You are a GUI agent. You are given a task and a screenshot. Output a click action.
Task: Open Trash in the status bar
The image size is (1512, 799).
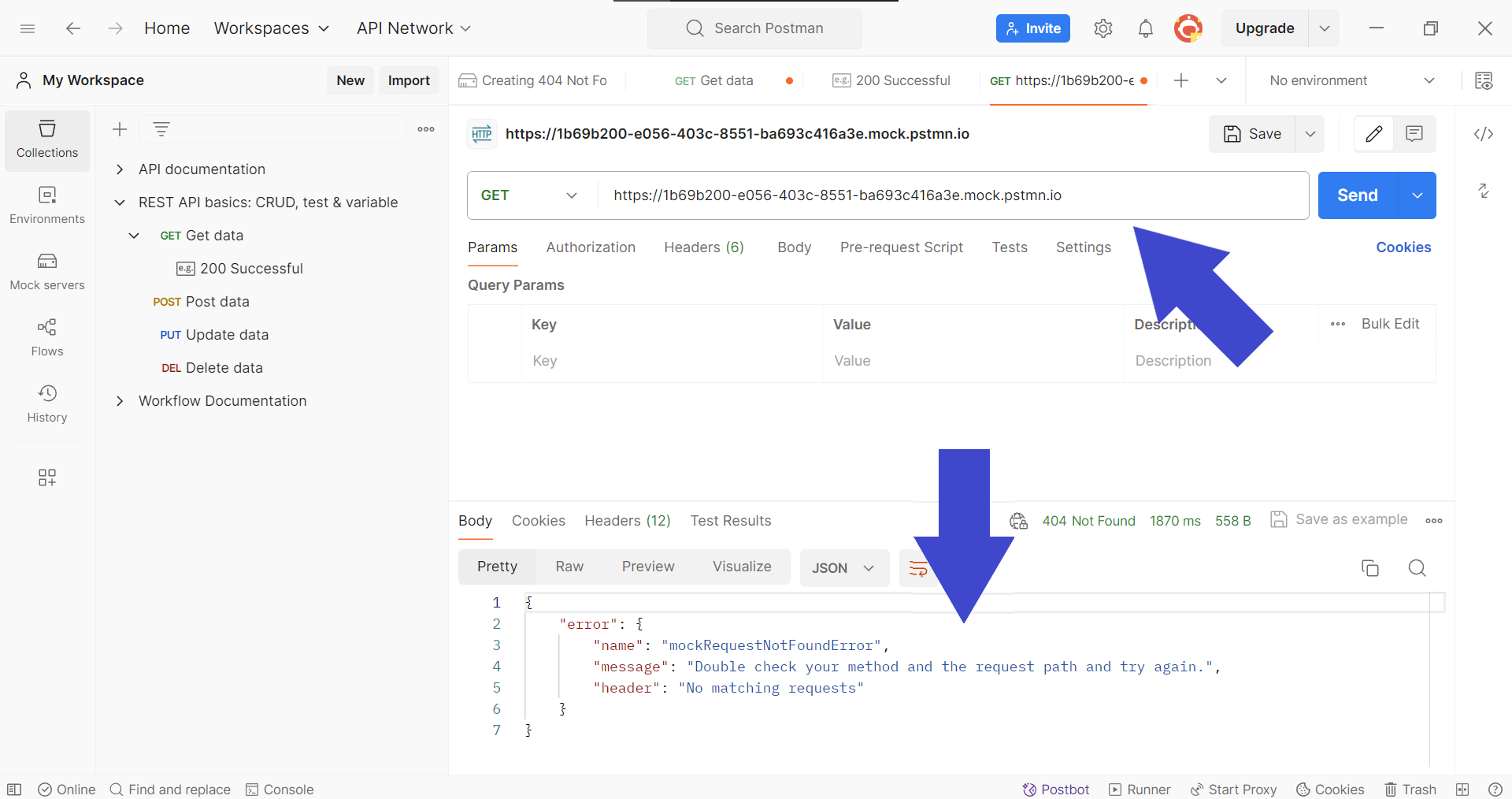[1410, 790]
